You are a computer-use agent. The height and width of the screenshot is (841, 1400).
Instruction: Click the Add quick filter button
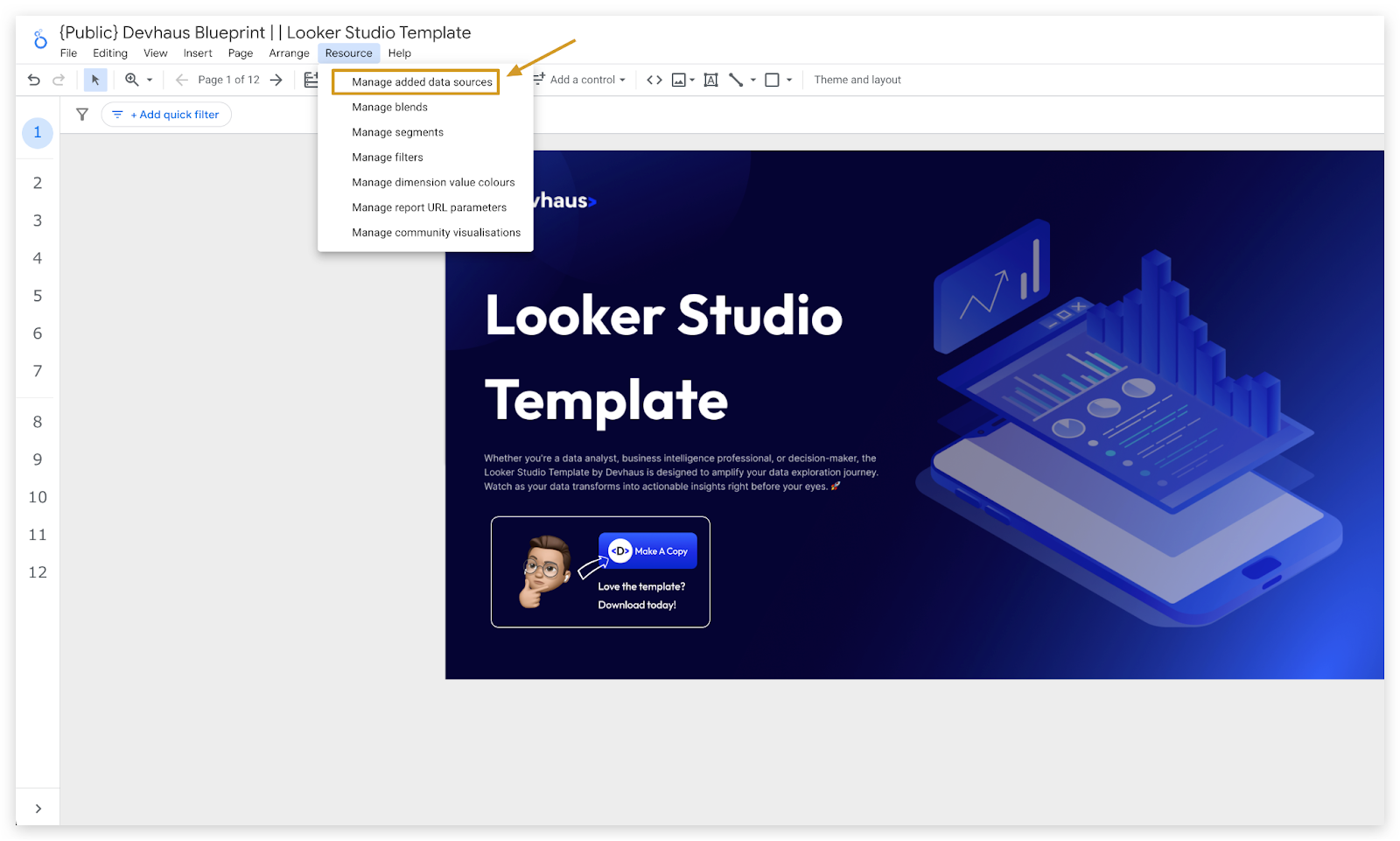pos(166,115)
